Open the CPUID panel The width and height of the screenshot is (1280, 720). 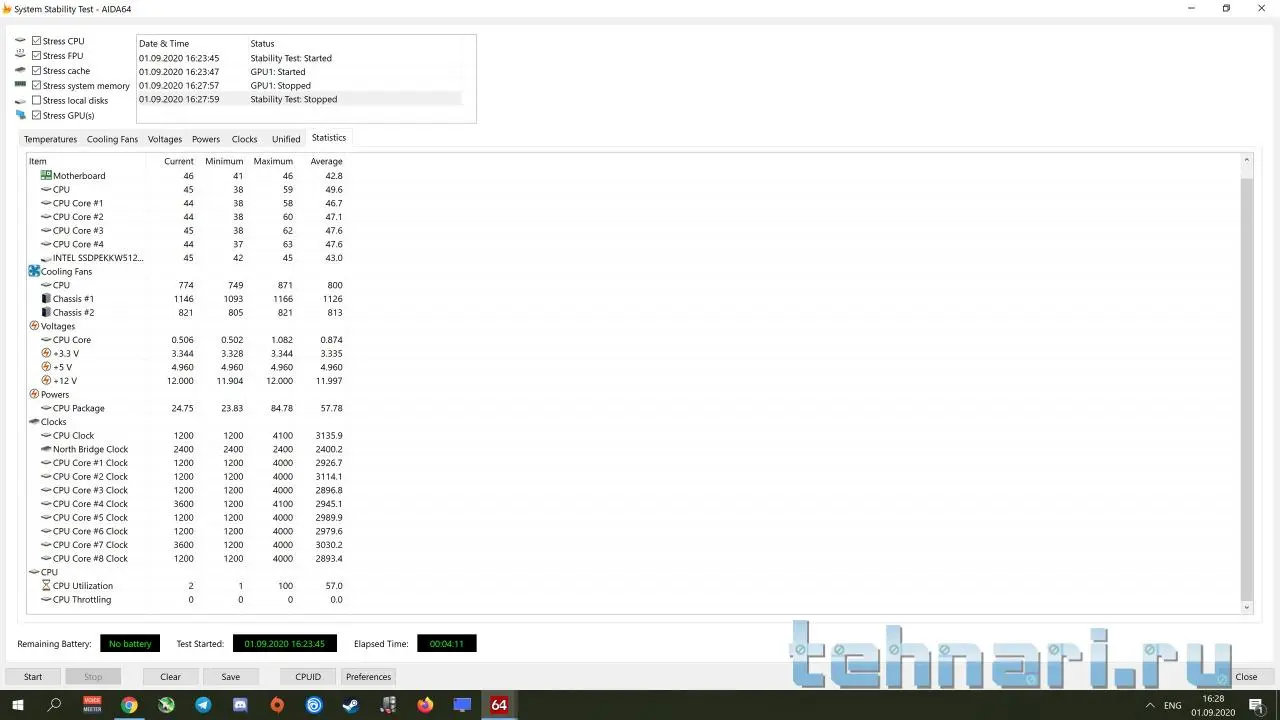click(308, 677)
